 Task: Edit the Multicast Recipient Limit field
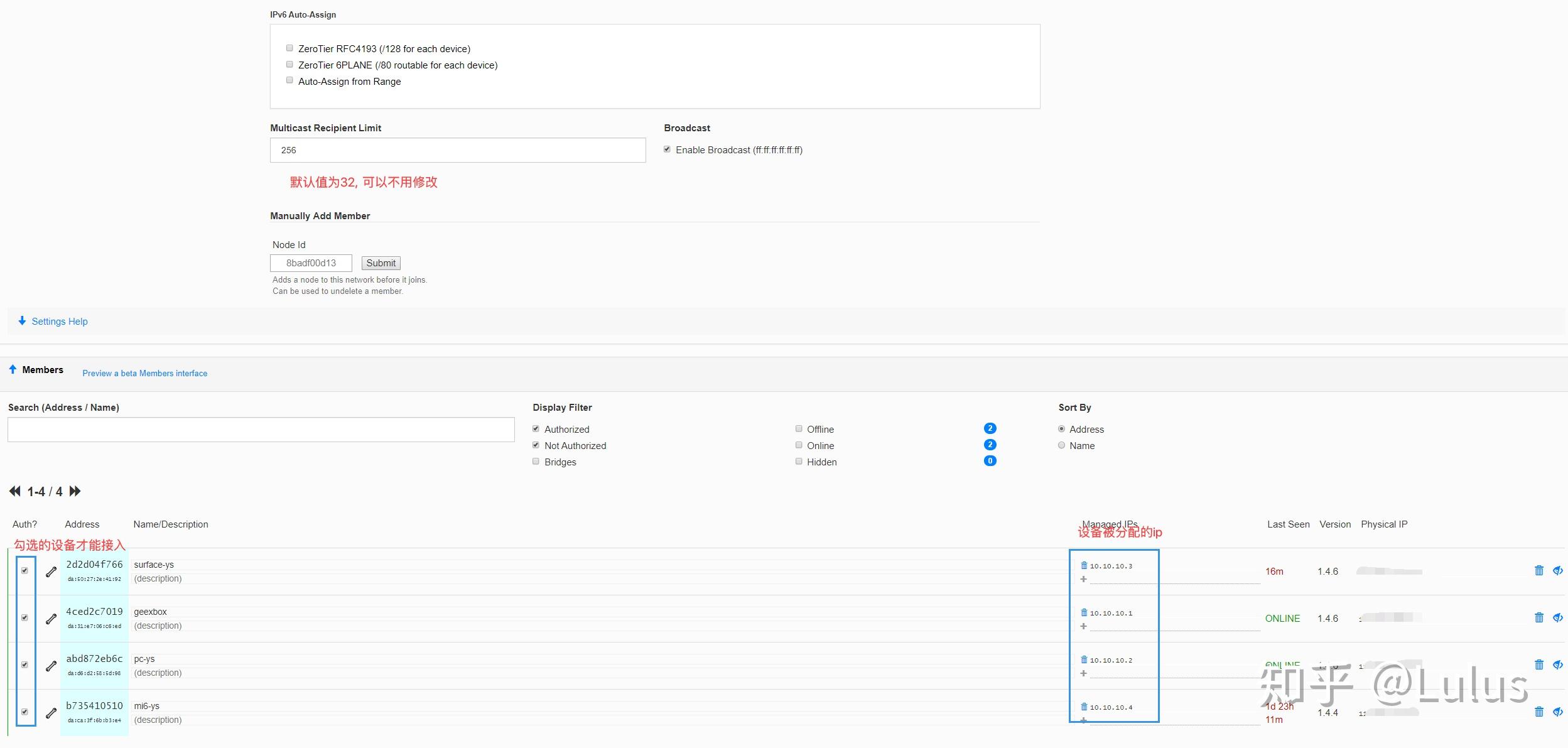point(458,150)
